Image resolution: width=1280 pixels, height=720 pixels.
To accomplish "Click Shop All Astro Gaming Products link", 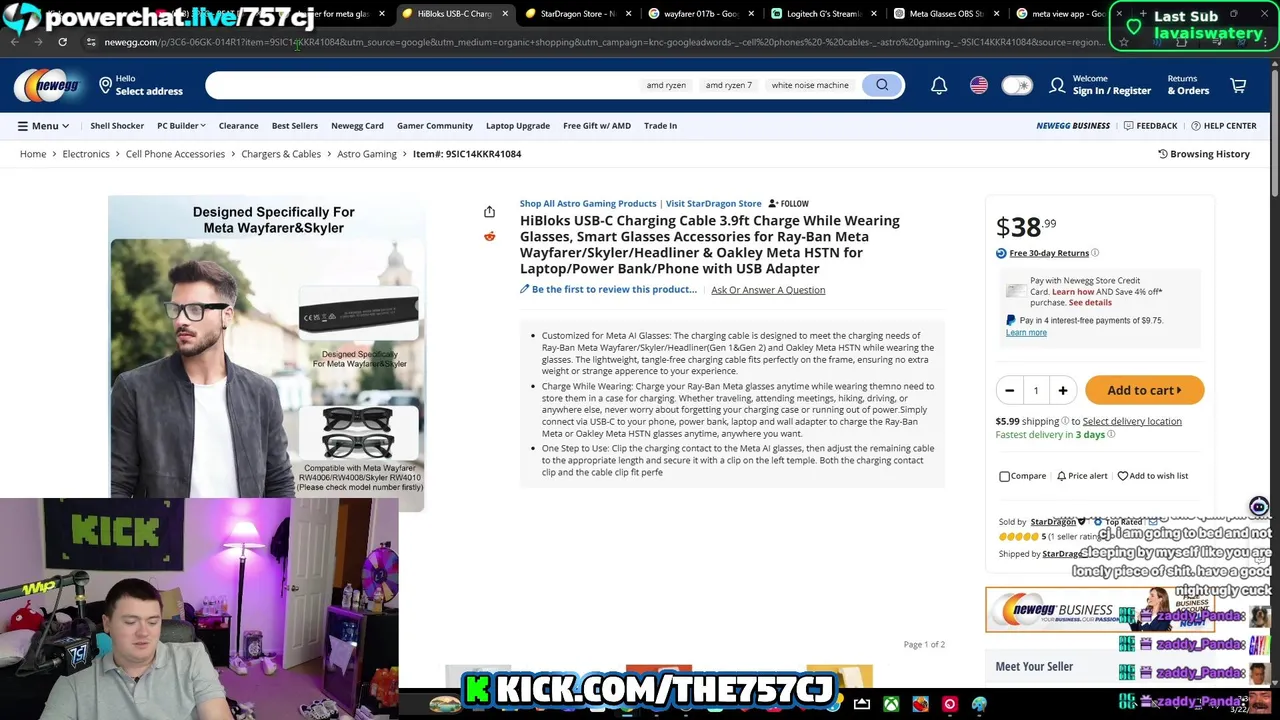I will click(588, 204).
